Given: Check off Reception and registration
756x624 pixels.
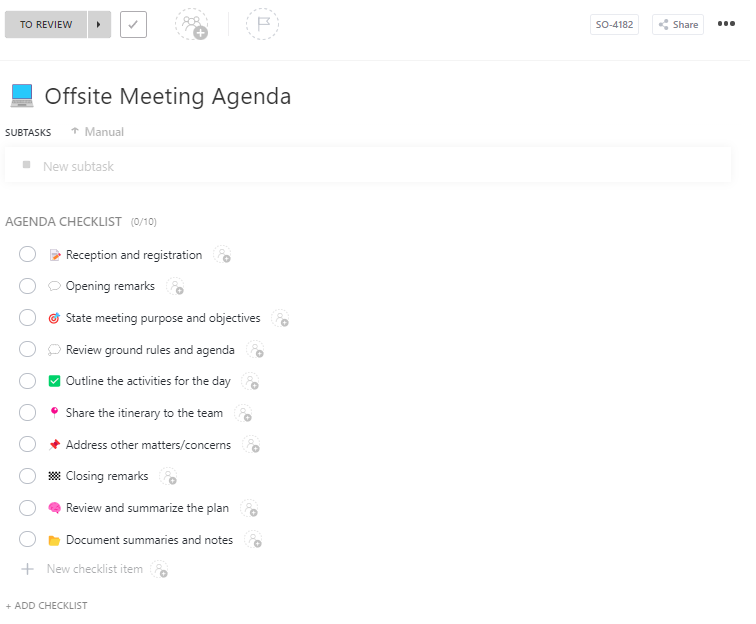Looking at the screenshot, I should coord(27,254).
